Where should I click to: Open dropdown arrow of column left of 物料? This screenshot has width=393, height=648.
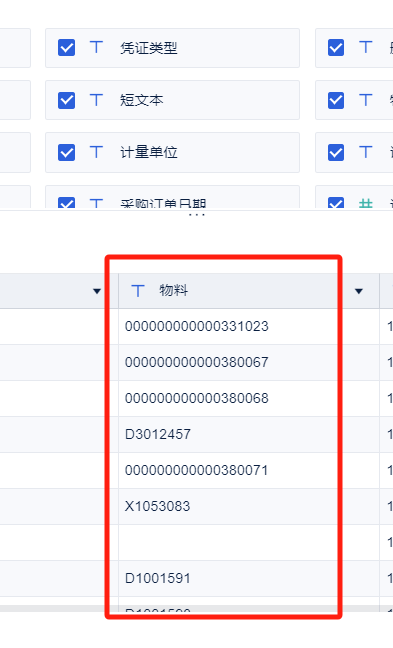[x=97, y=291]
